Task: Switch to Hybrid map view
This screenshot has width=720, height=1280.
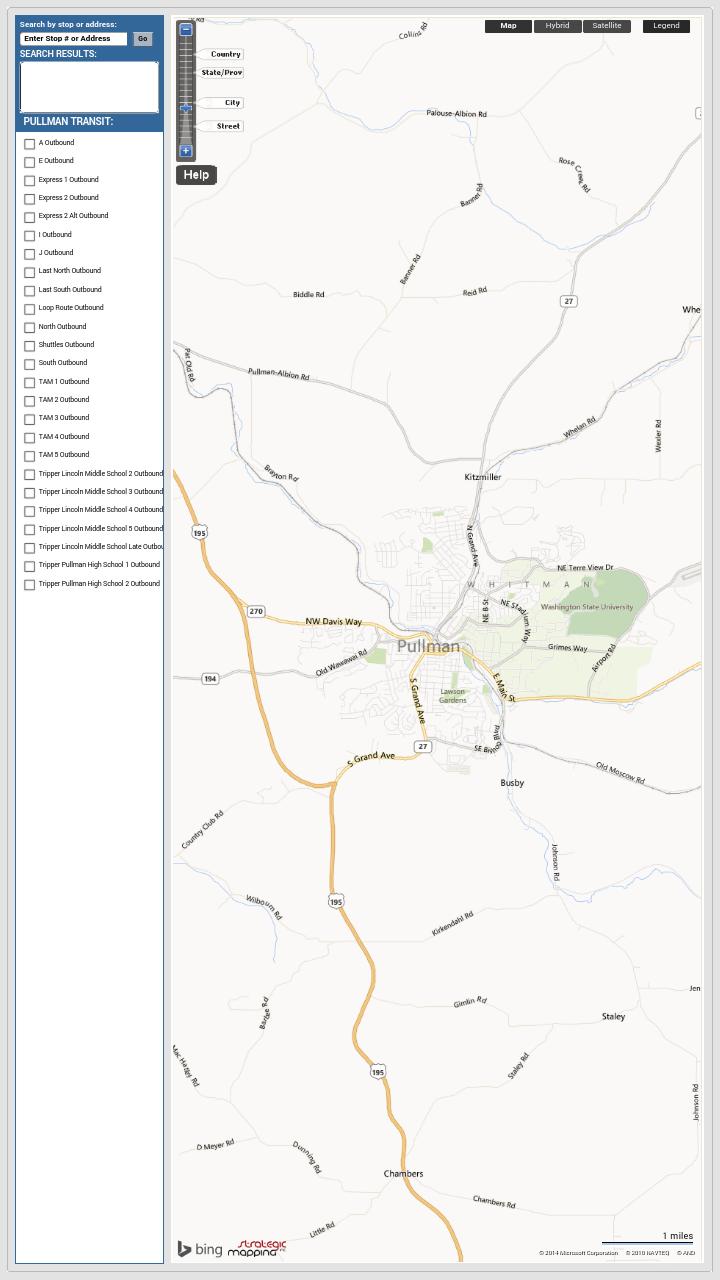Action: click(557, 26)
